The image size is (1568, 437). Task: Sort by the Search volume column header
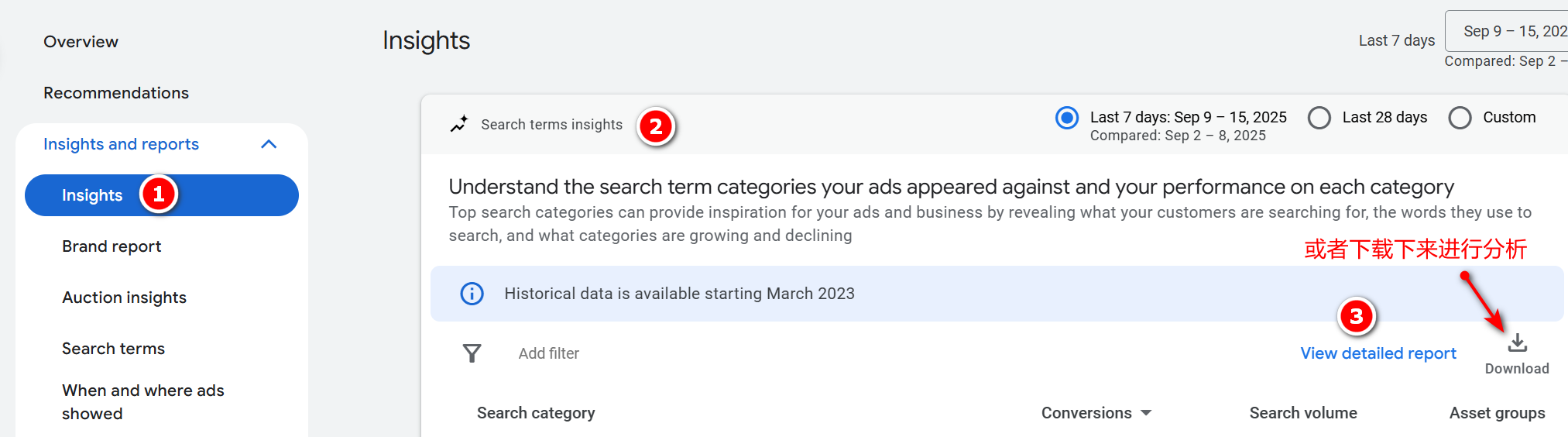pos(1302,413)
